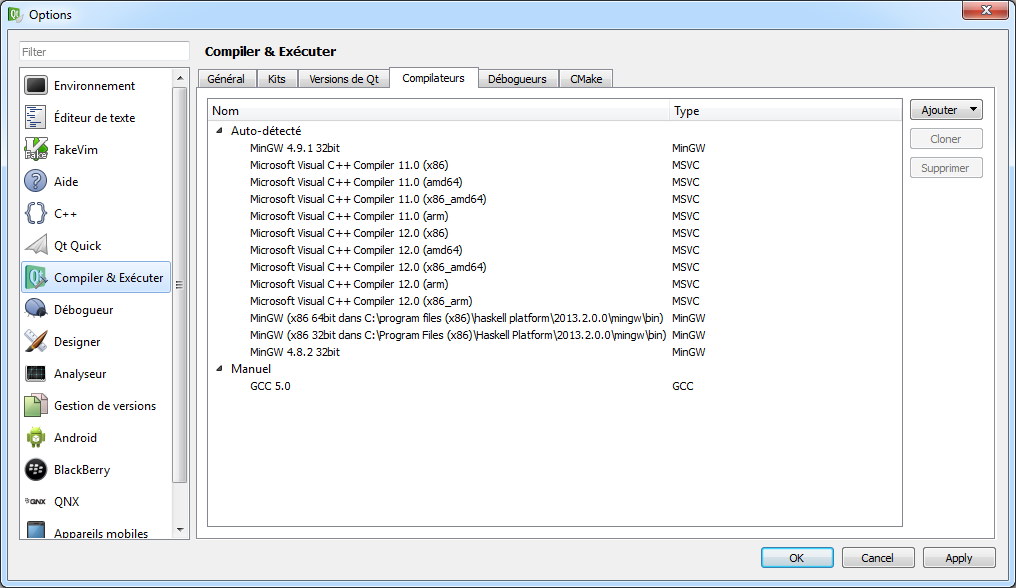The image size is (1016, 588).
Task: Sort by the Type column header
Action: tap(785, 111)
